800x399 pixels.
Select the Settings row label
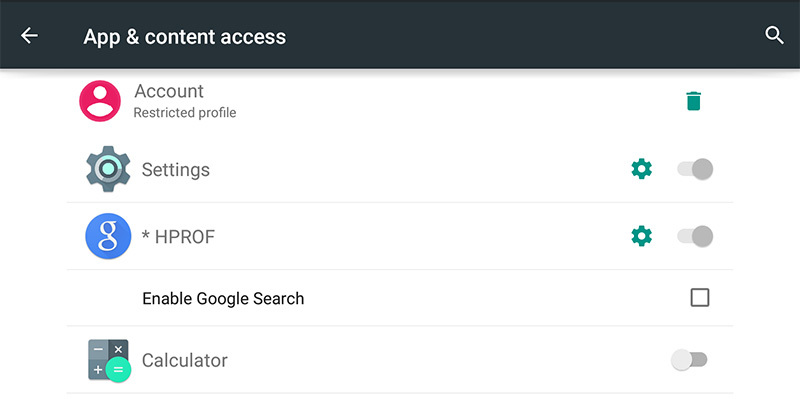point(176,169)
